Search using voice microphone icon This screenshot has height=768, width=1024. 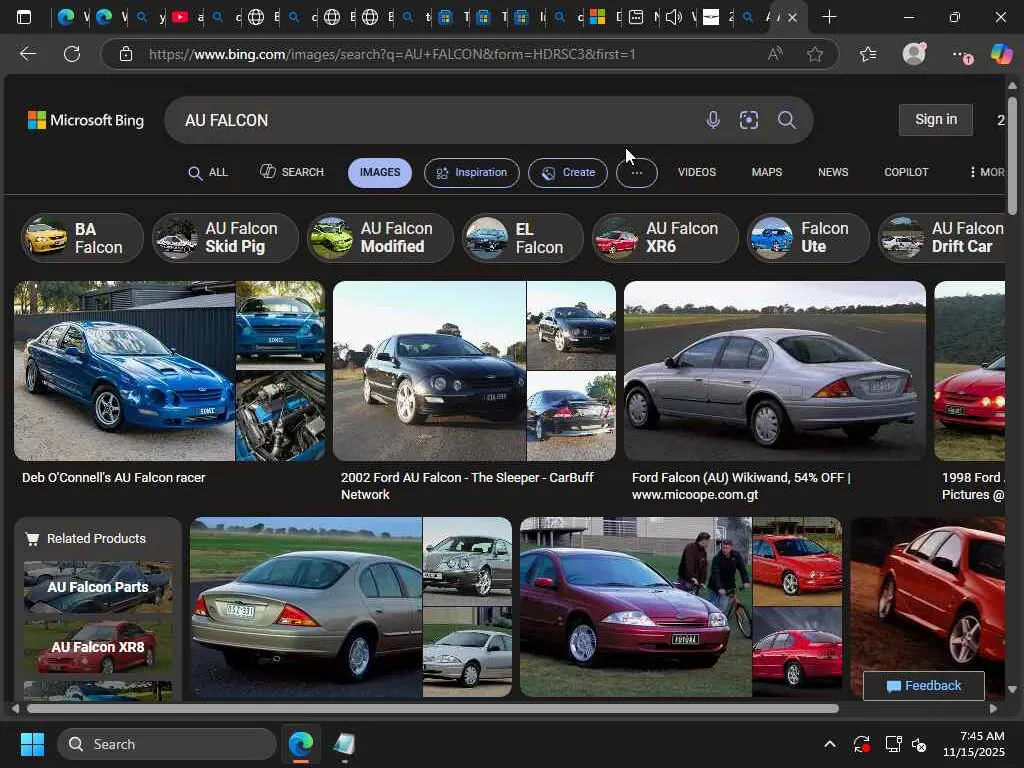click(713, 120)
